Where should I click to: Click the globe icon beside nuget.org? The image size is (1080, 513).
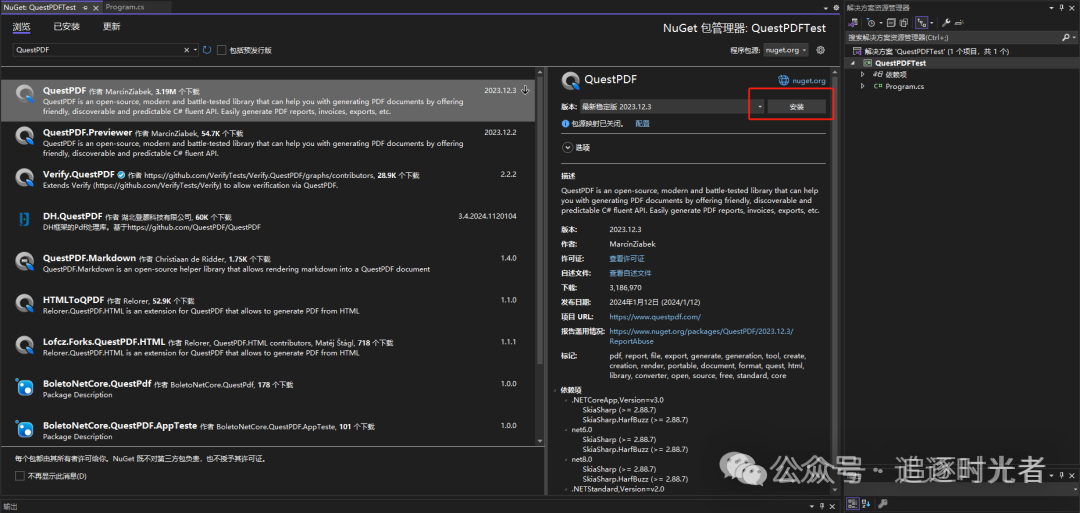[x=784, y=81]
